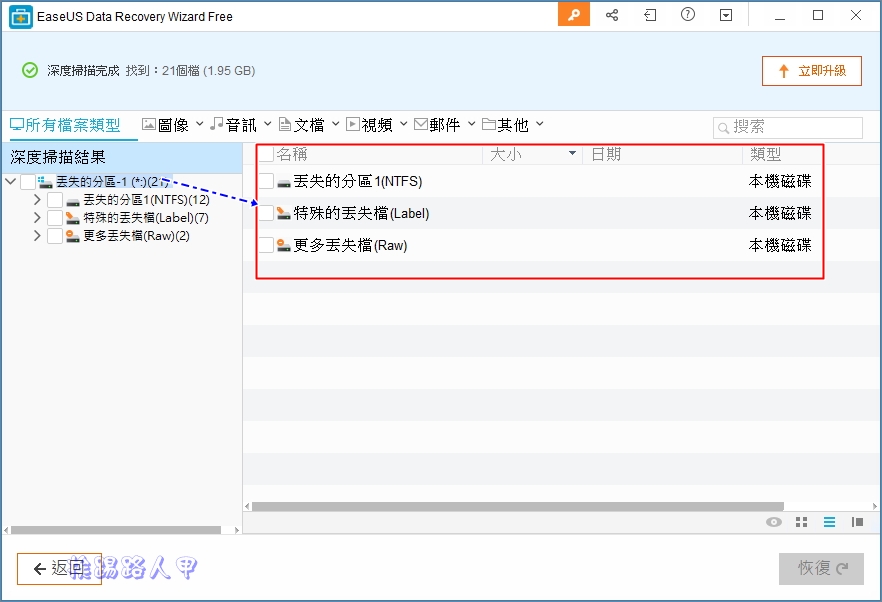Click the 返回 back button

[59, 569]
